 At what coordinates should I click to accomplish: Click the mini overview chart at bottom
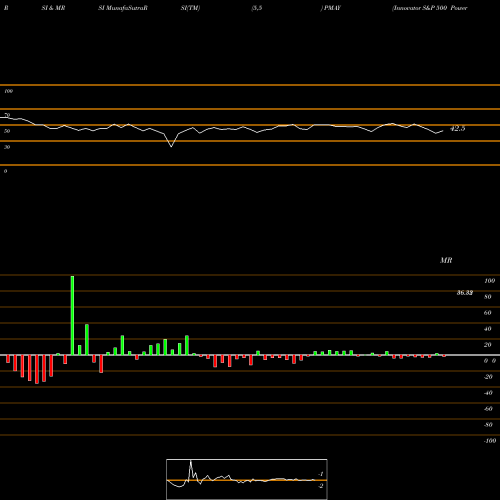(247, 479)
